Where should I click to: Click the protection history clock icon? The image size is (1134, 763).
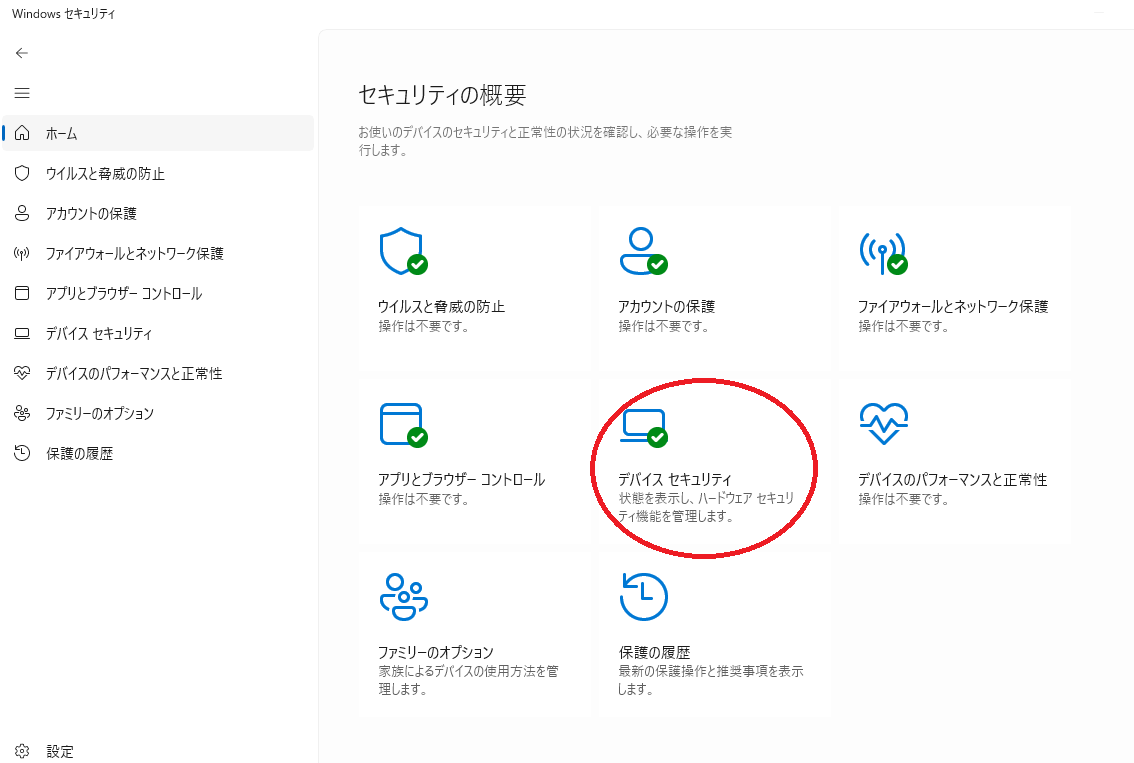click(644, 595)
